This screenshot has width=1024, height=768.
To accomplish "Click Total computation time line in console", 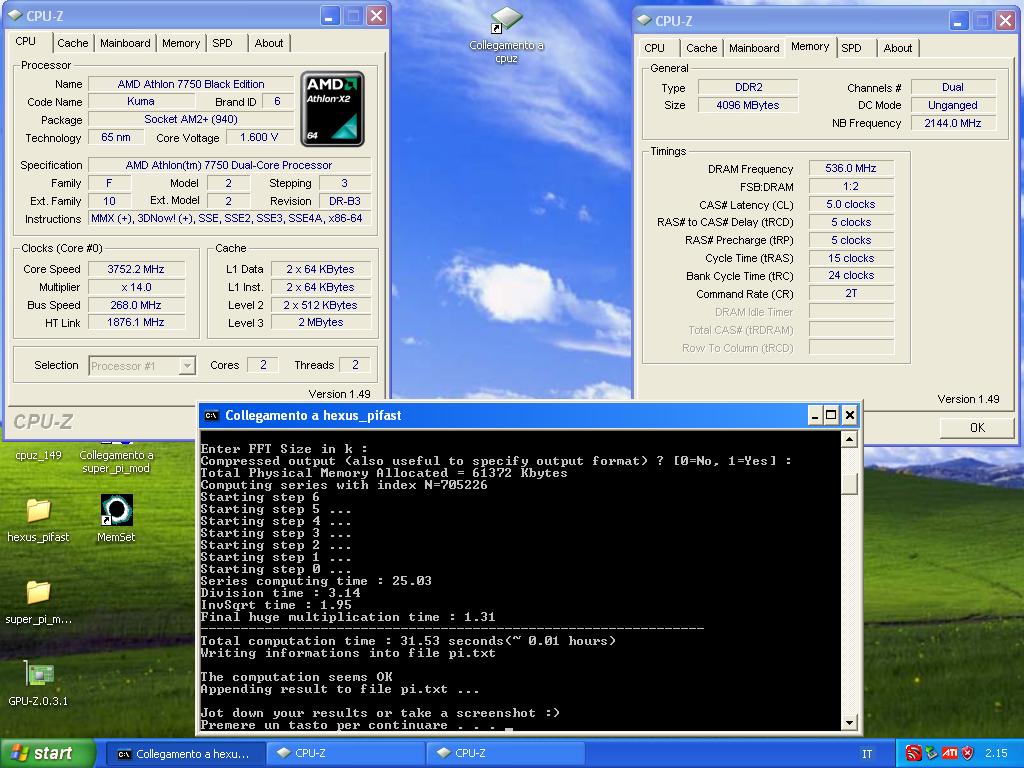I will coord(408,641).
